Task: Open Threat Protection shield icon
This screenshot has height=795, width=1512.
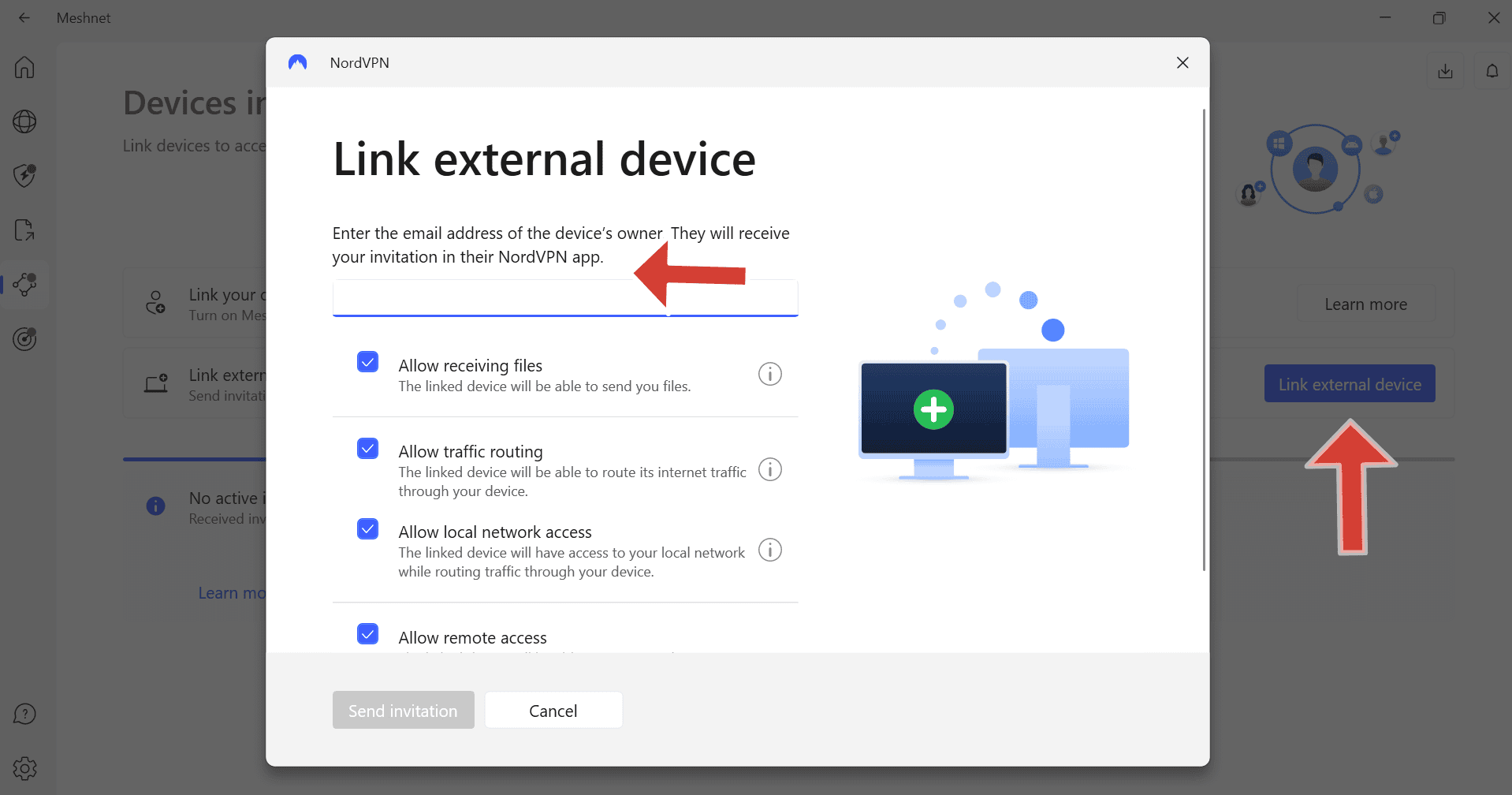Action: tap(24, 175)
